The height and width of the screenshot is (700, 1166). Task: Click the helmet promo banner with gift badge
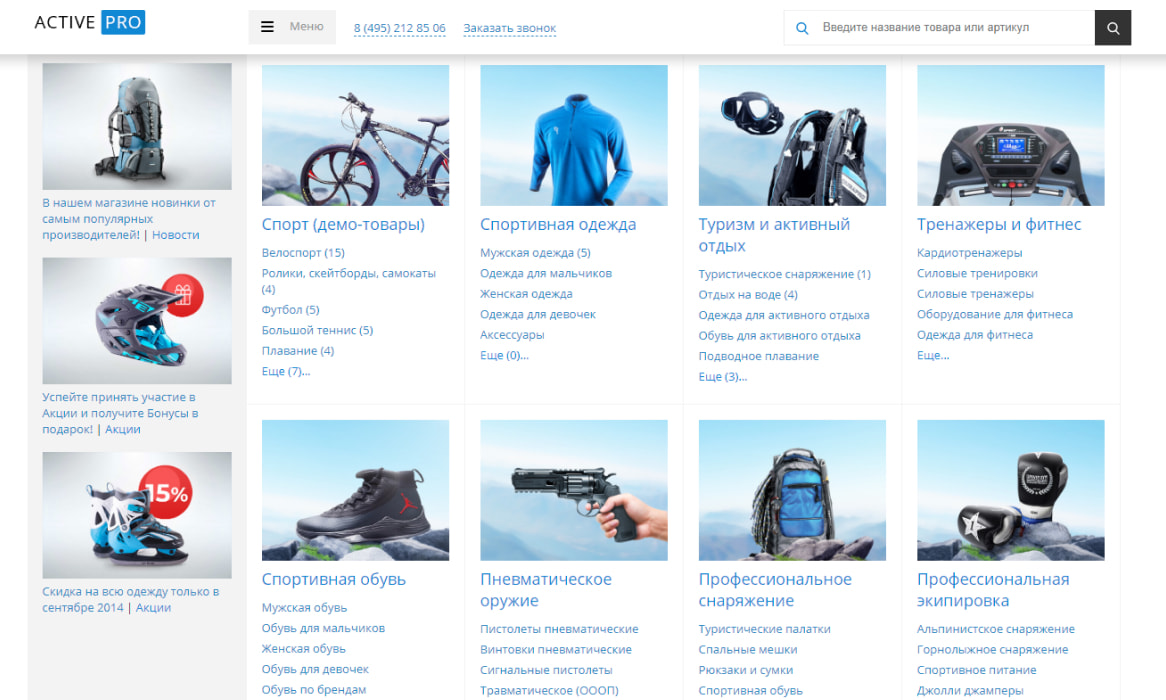coord(137,321)
